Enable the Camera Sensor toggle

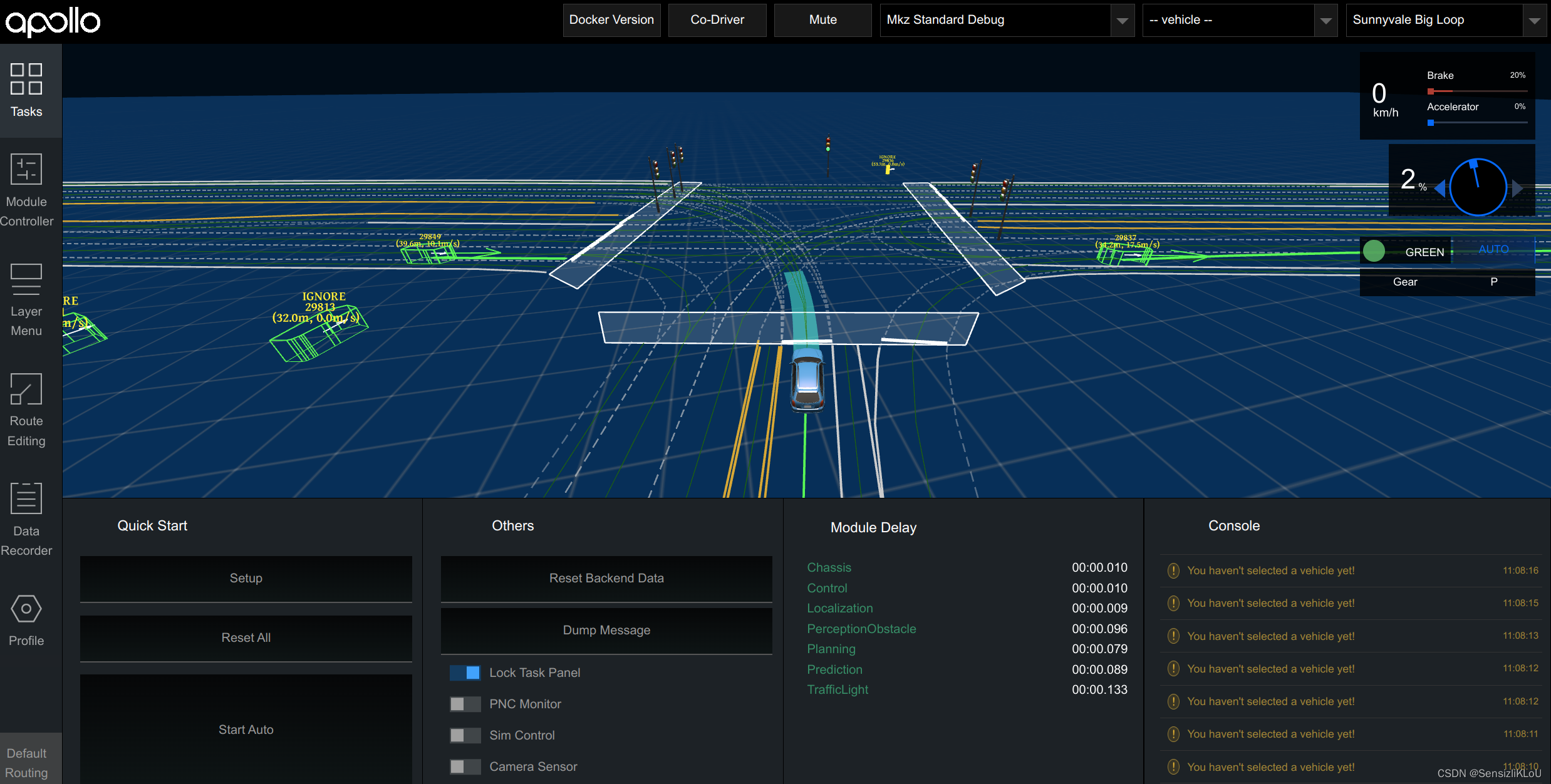point(465,766)
